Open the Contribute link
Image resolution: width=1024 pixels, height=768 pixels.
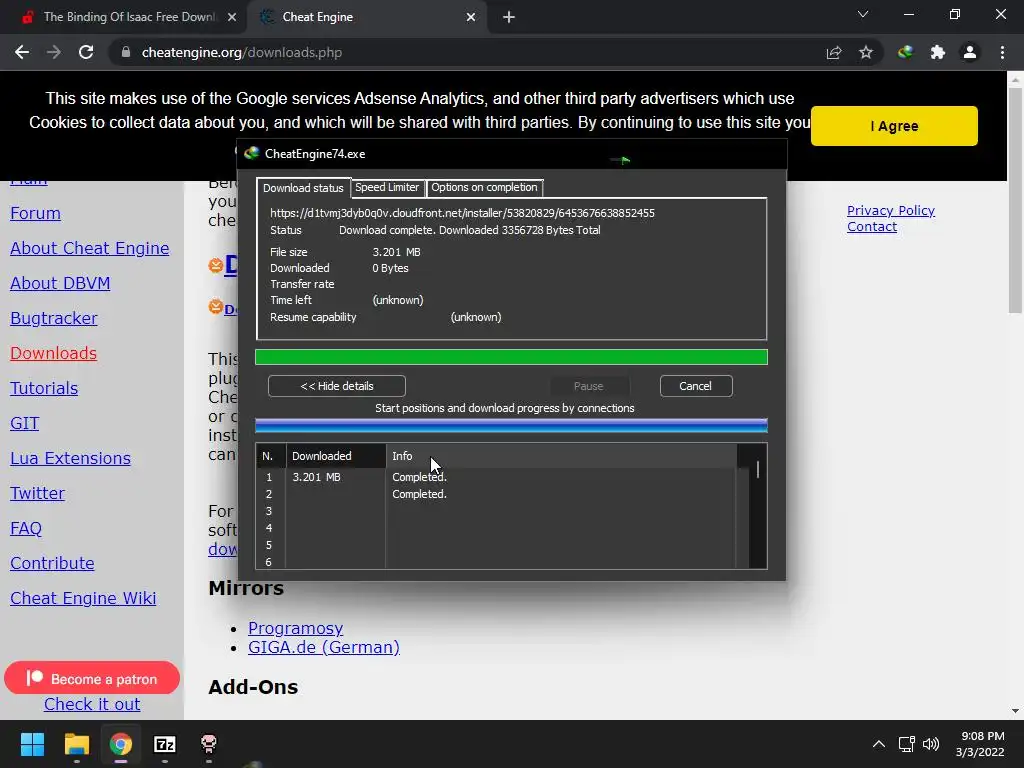[52, 563]
